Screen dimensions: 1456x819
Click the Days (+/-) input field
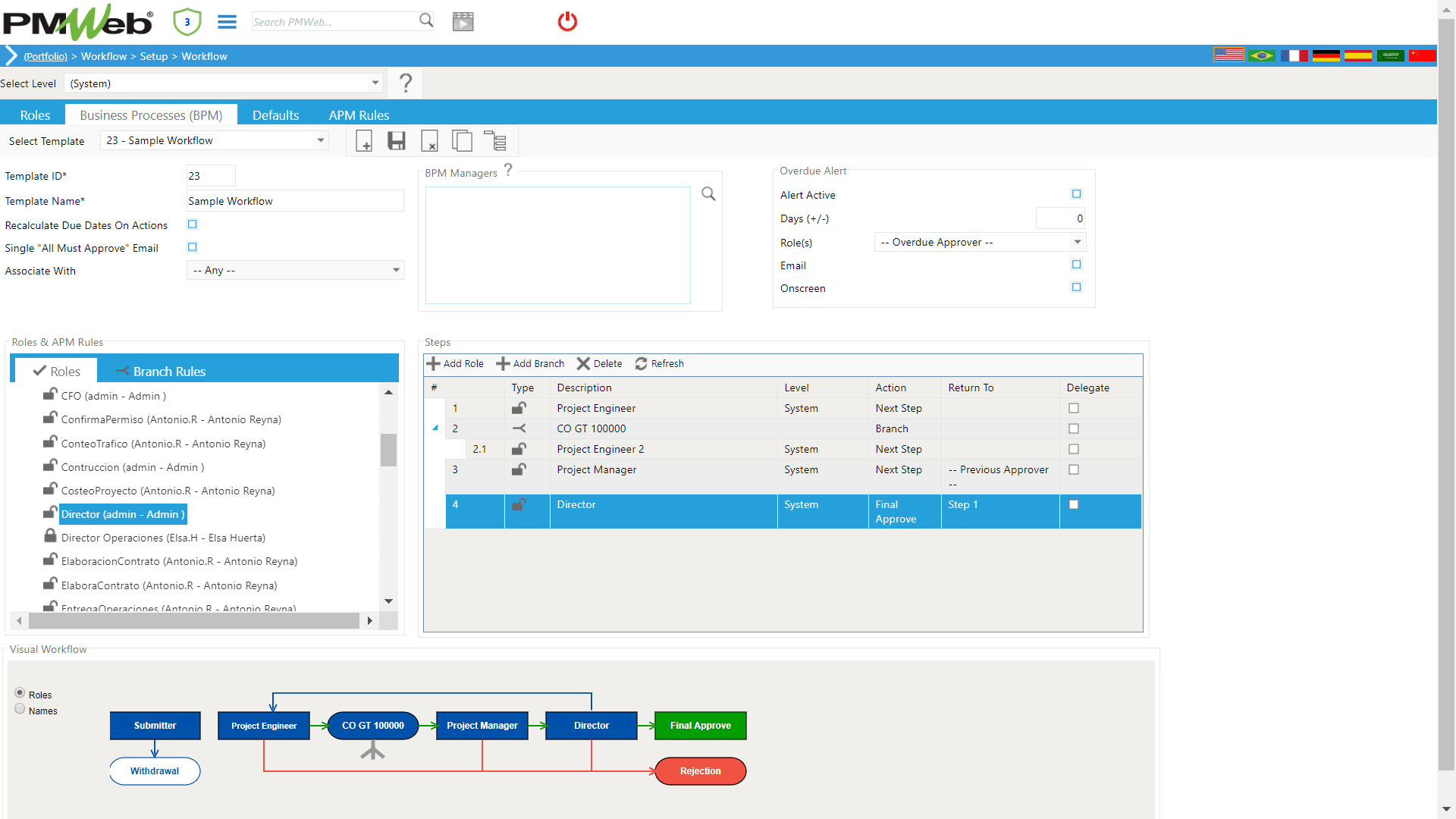coord(1060,218)
